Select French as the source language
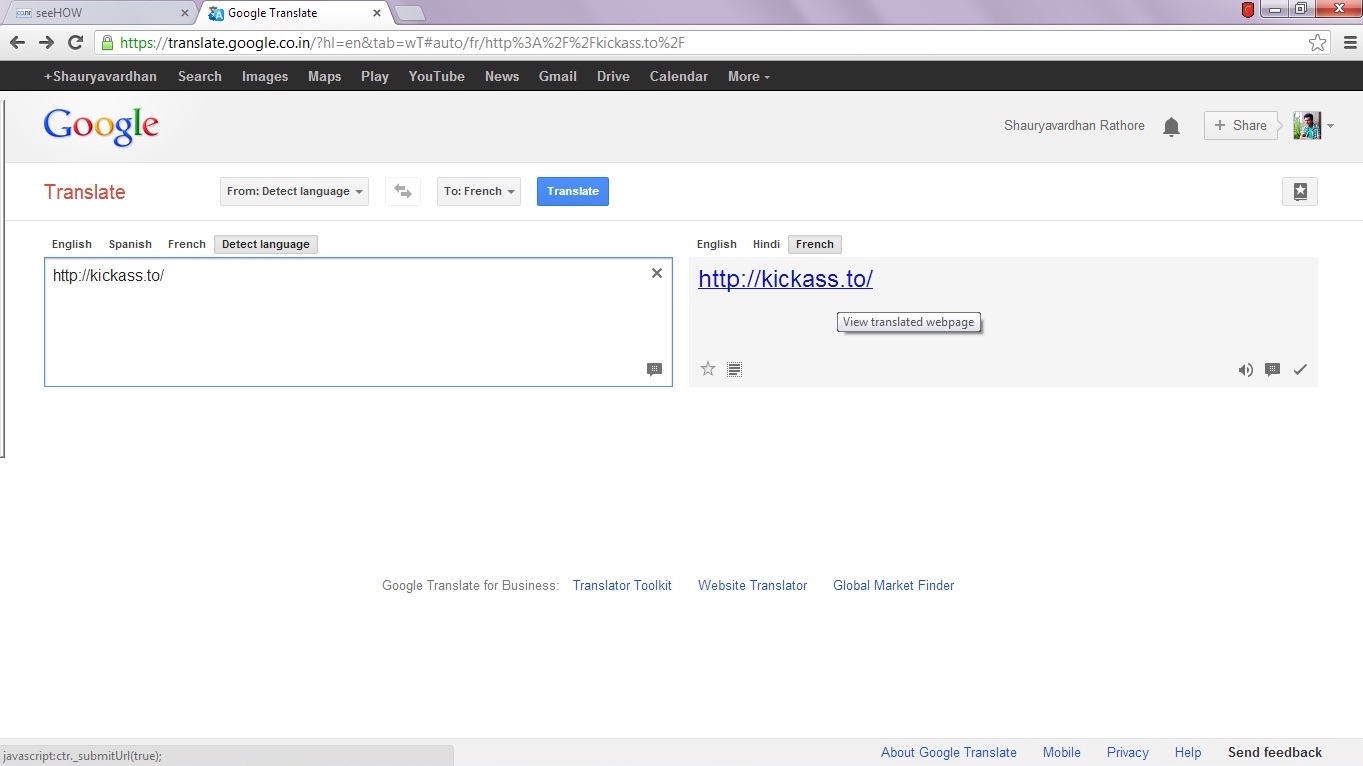 (187, 244)
